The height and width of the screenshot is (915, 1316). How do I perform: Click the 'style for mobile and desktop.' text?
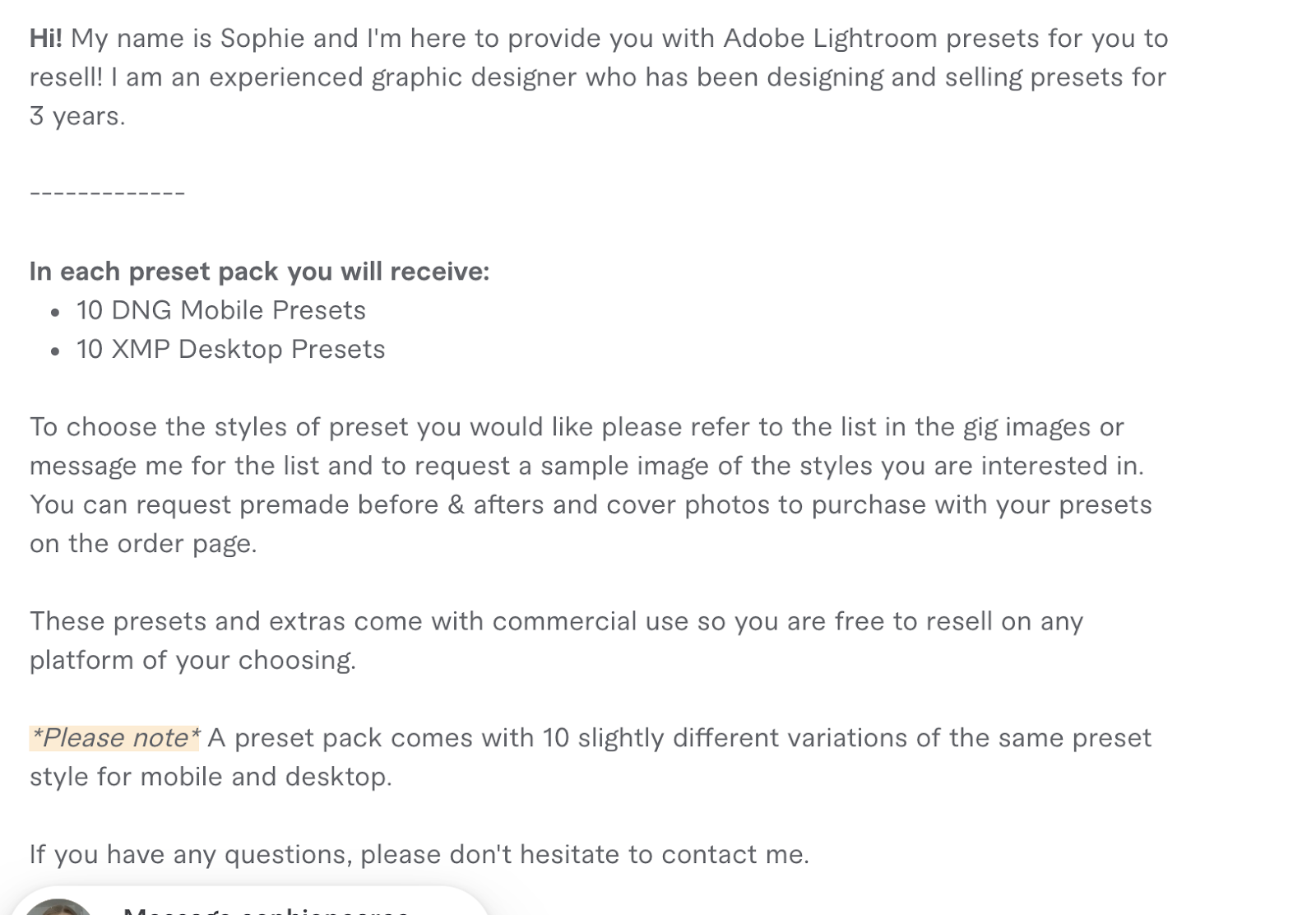click(x=211, y=777)
